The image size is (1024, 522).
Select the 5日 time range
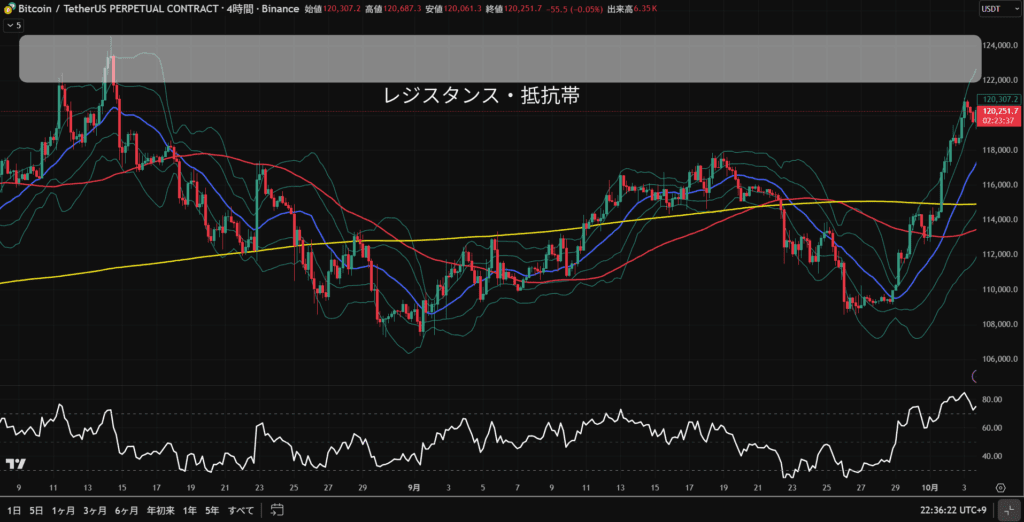click(x=37, y=510)
